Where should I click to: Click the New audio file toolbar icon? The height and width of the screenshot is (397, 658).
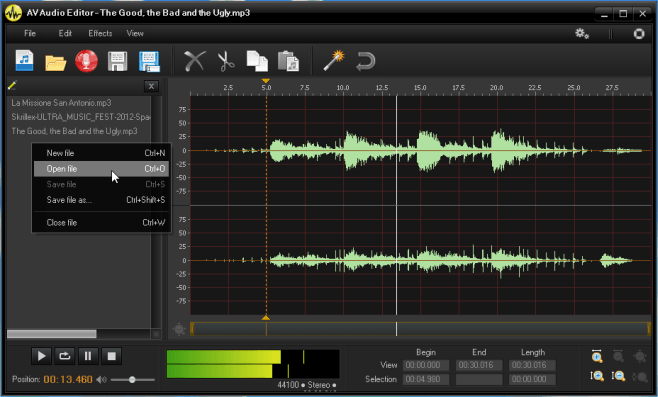pos(24,61)
